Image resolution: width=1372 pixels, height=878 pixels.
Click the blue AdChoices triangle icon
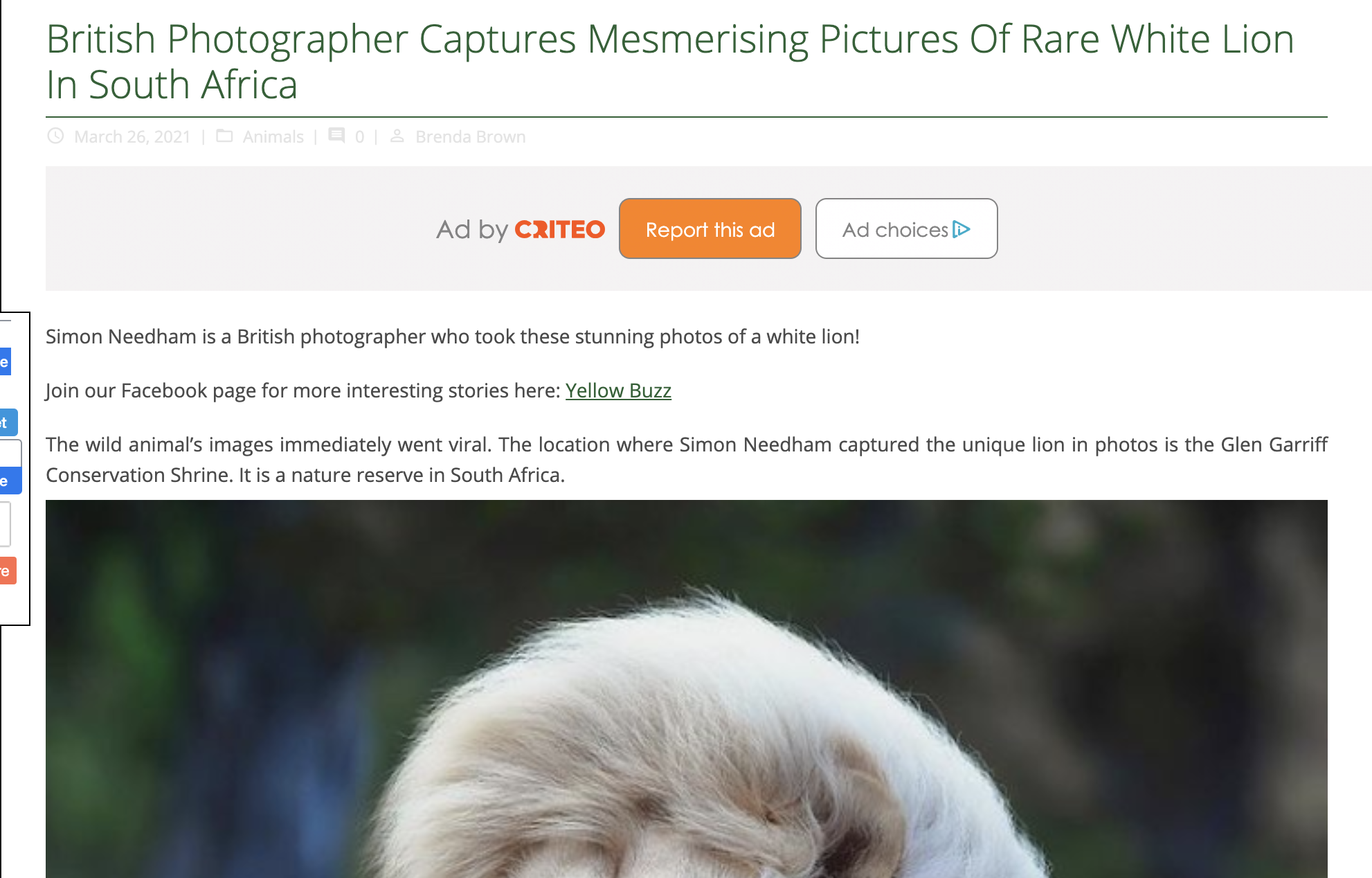962,229
